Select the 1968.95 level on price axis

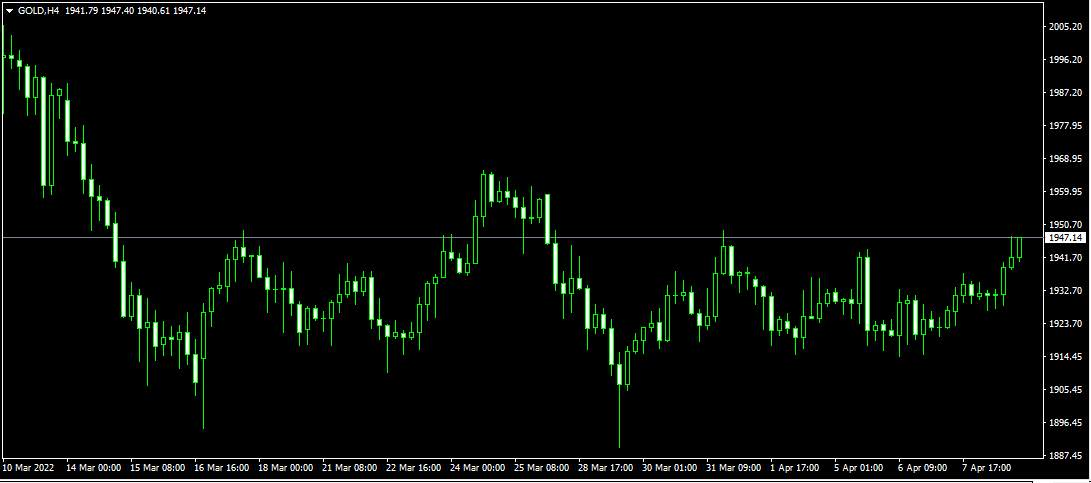1064,159
